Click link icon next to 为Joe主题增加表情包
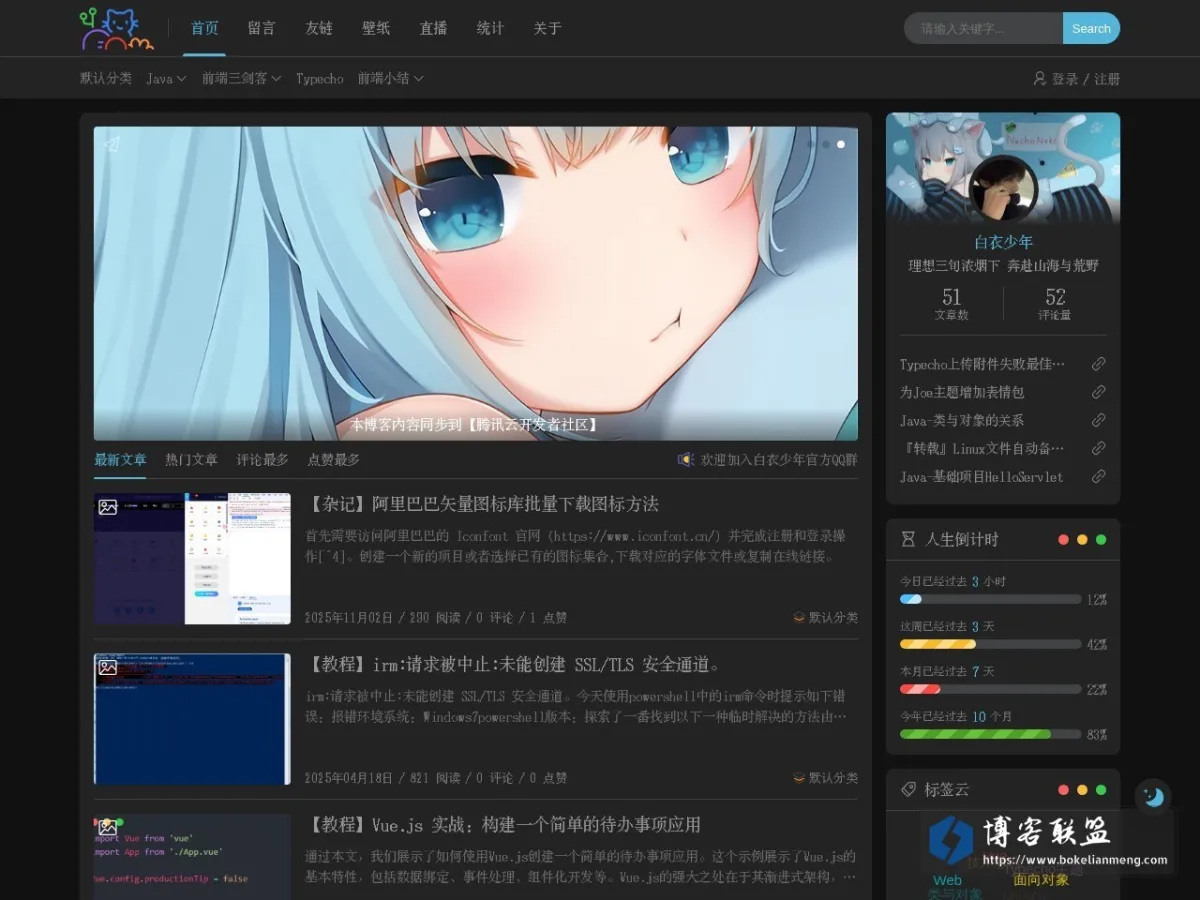Image resolution: width=1200 pixels, height=900 pixels. [x=1098, y=392]
